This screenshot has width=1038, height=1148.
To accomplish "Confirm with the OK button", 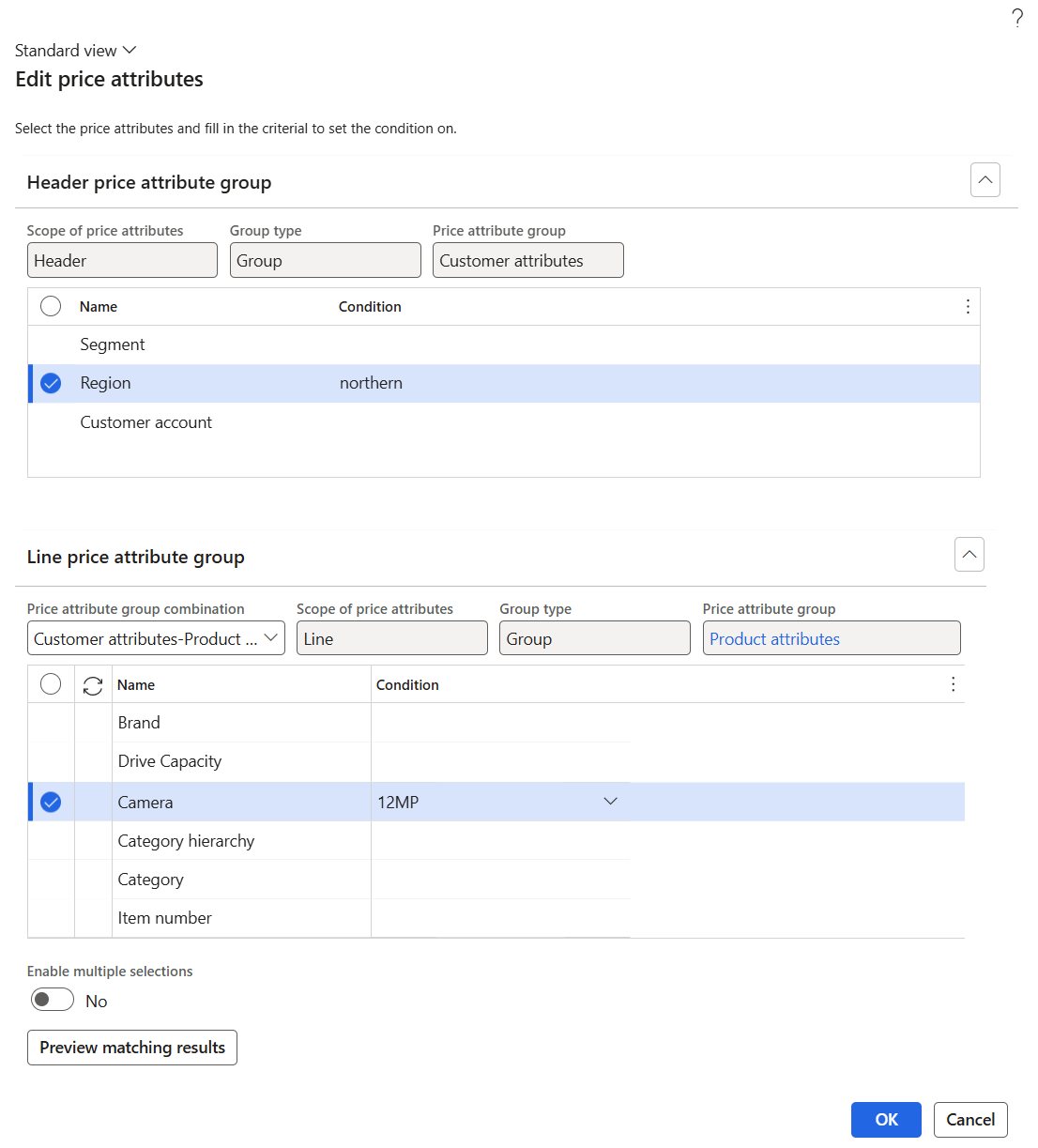I will click(886, 1120).
